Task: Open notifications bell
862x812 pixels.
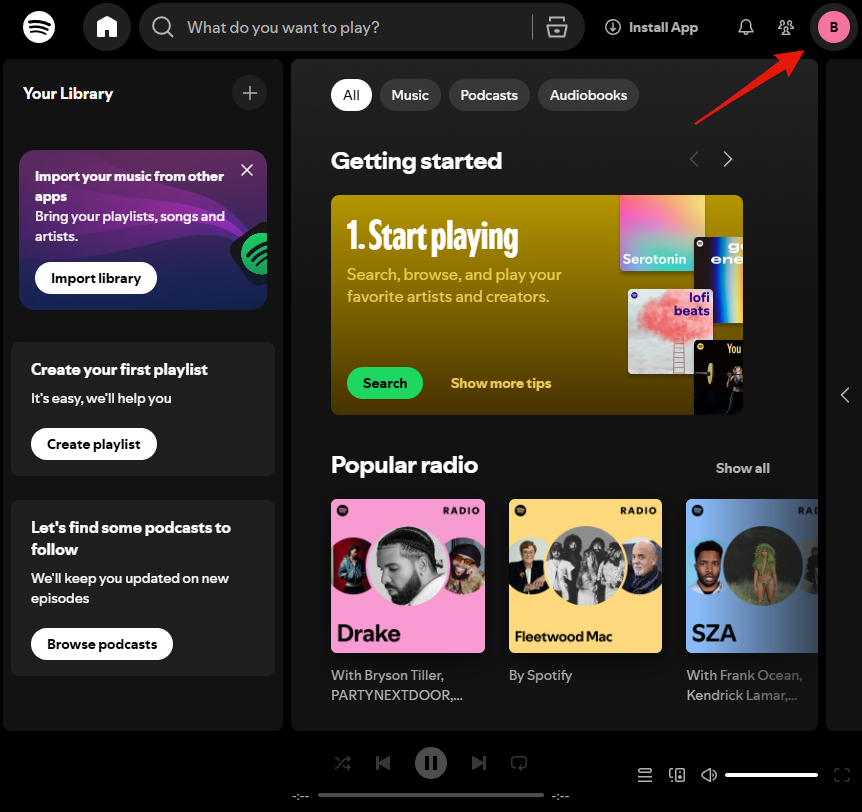Action: click(745, 27)
